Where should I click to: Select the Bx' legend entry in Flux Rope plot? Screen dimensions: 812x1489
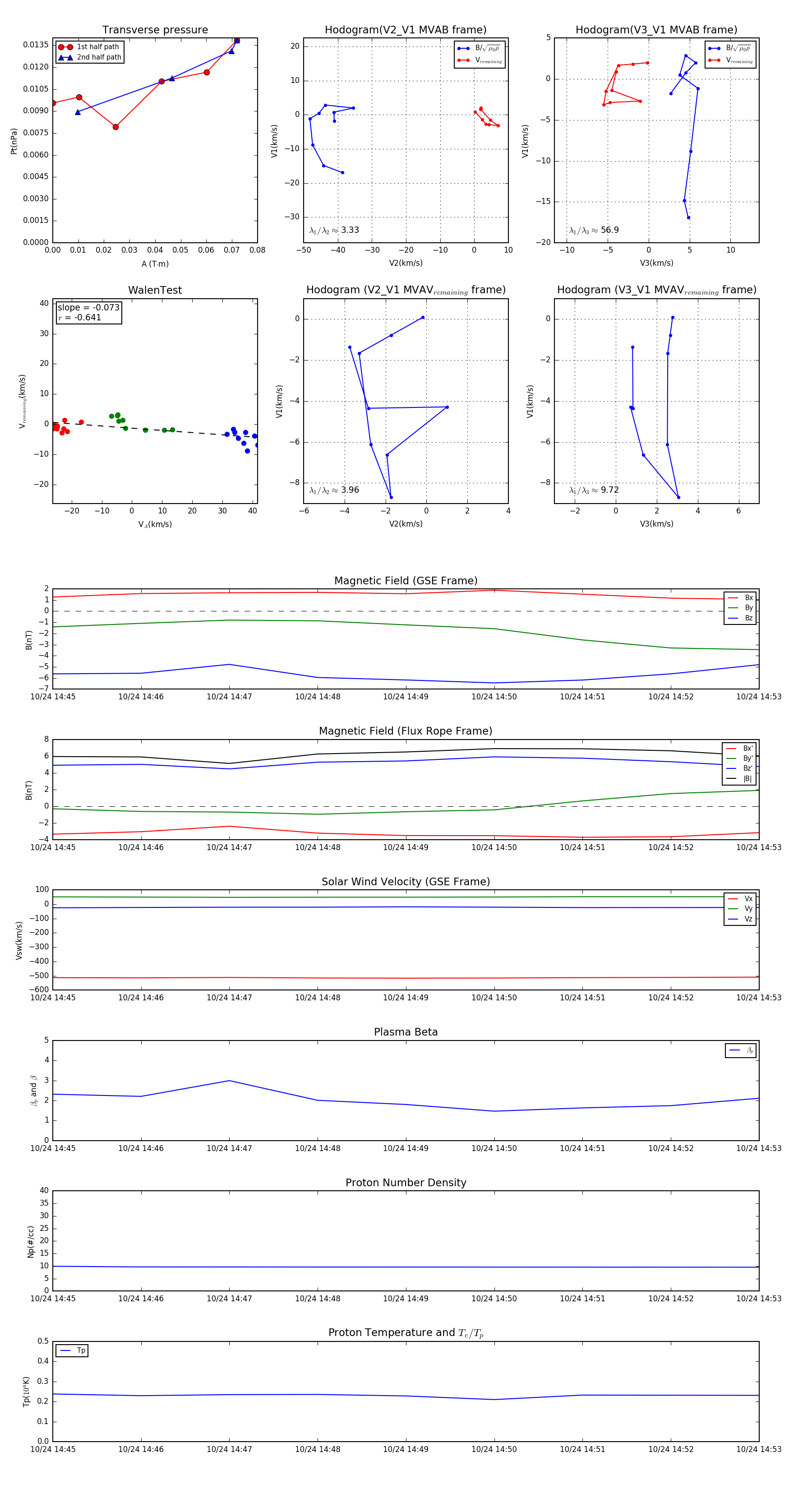(740, 749)
